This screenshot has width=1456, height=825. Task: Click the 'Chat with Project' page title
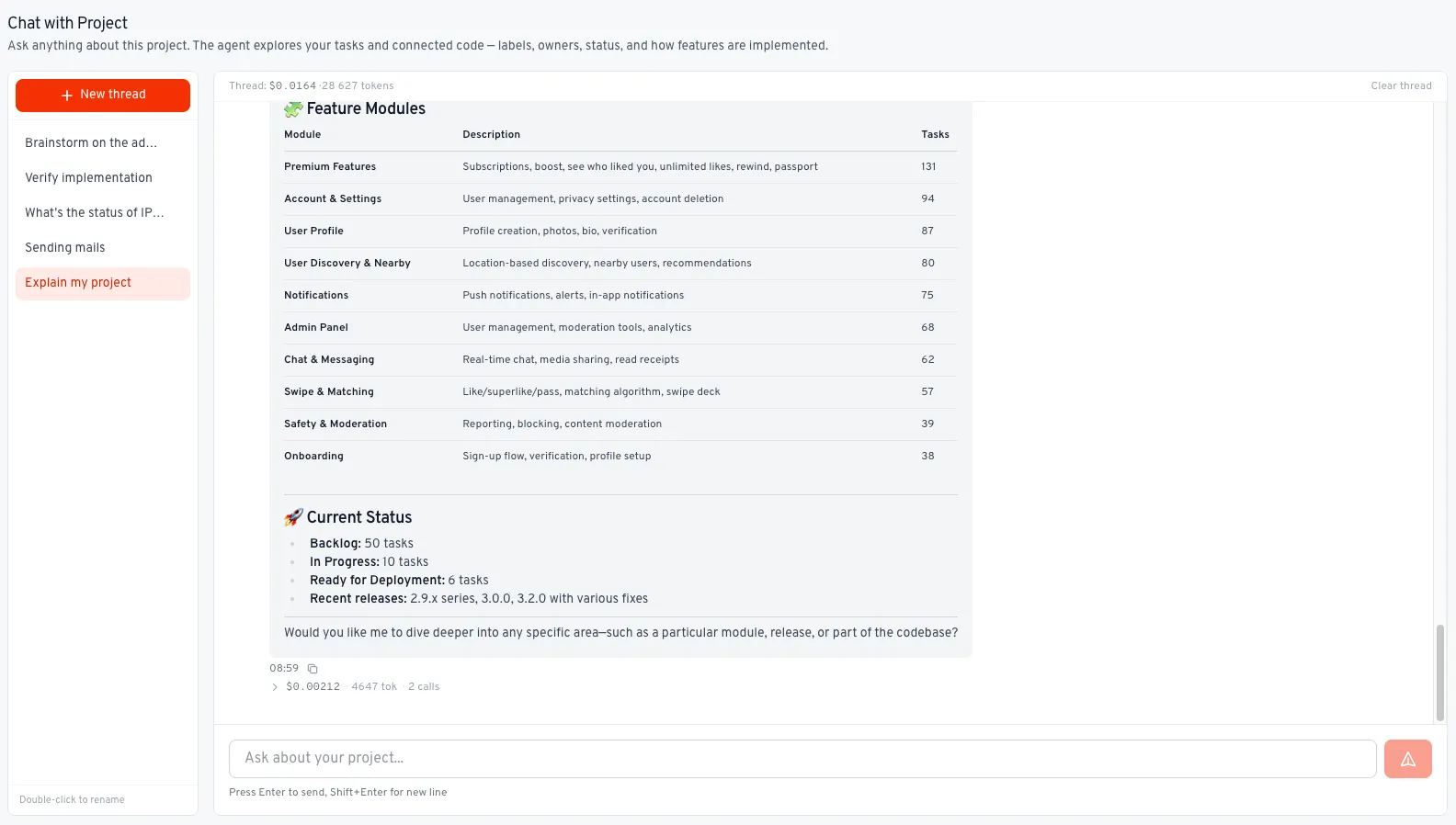(x=68, y=23)
